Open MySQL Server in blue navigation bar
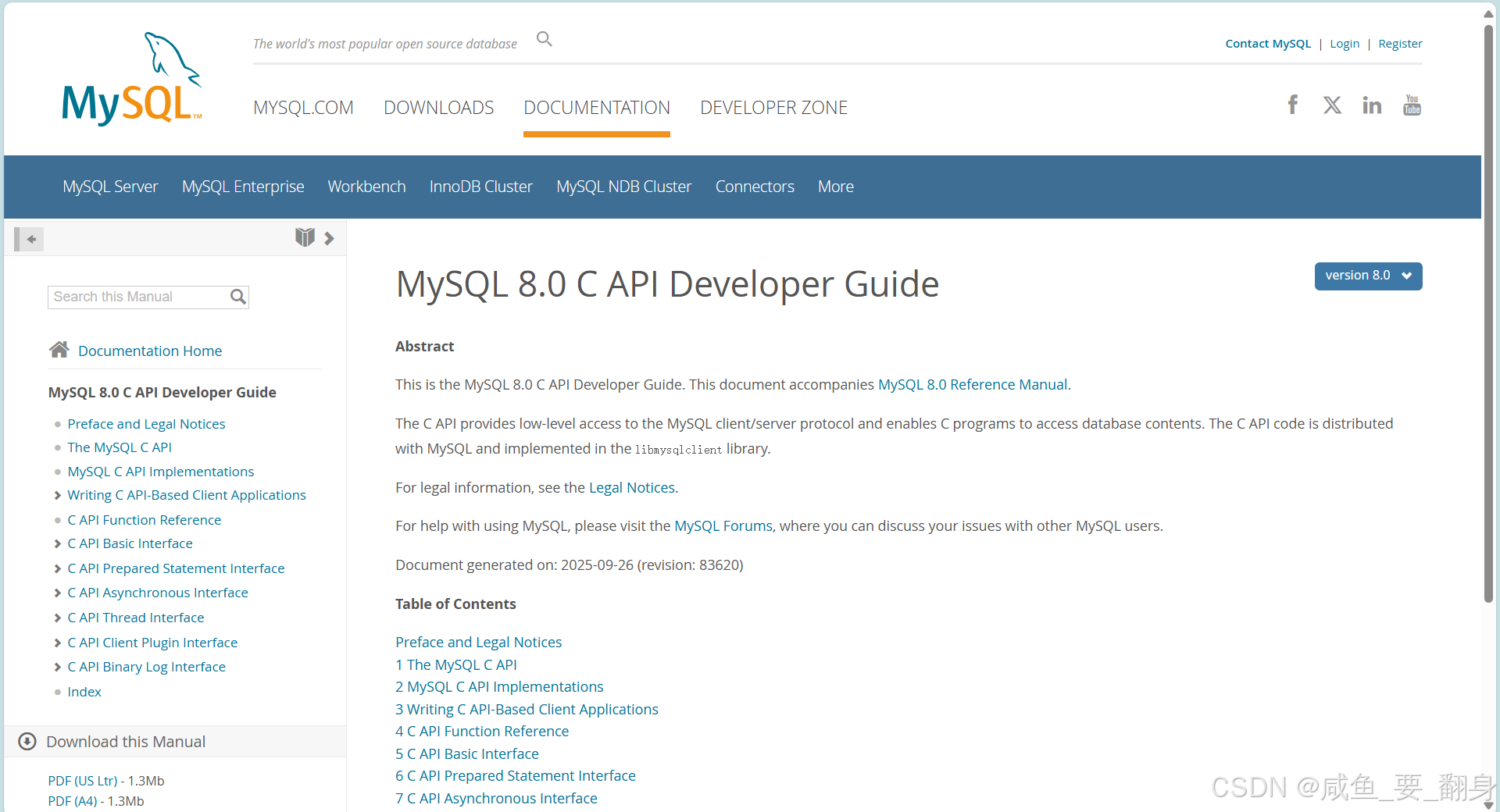The height and width of the screenshot is (812, 1500). coord(110,187)
